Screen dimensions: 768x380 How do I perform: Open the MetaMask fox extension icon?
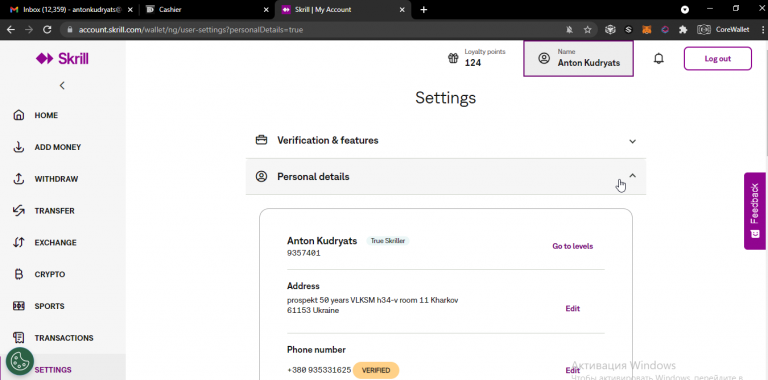click(x=647, y=29)
